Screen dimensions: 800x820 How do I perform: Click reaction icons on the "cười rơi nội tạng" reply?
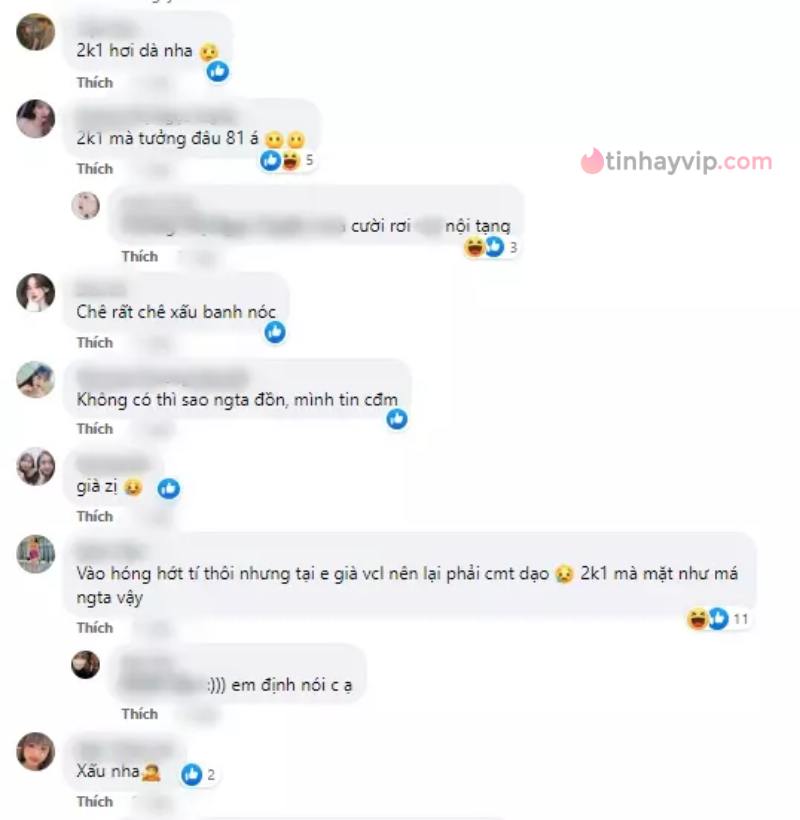[490, 246]
